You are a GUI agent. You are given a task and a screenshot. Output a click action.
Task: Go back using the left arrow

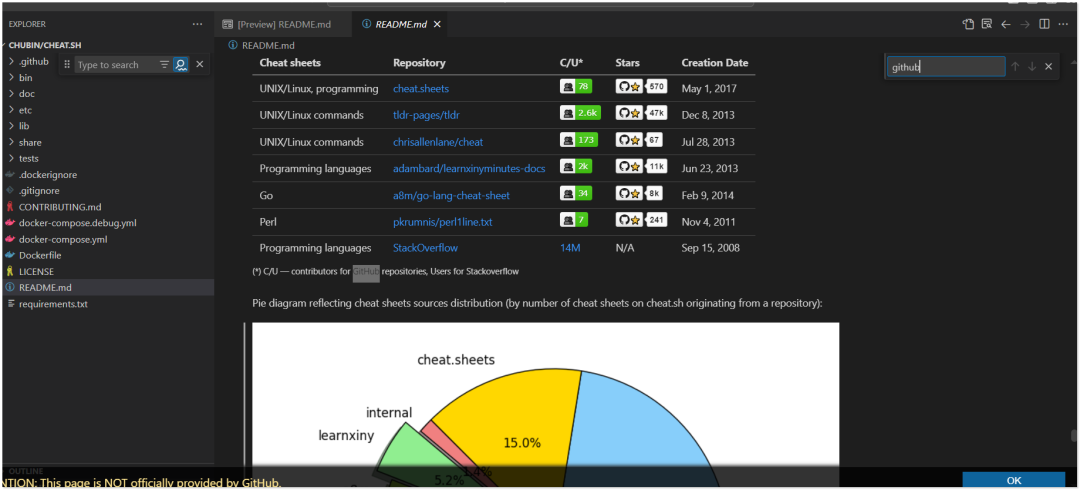[1006, 24]
